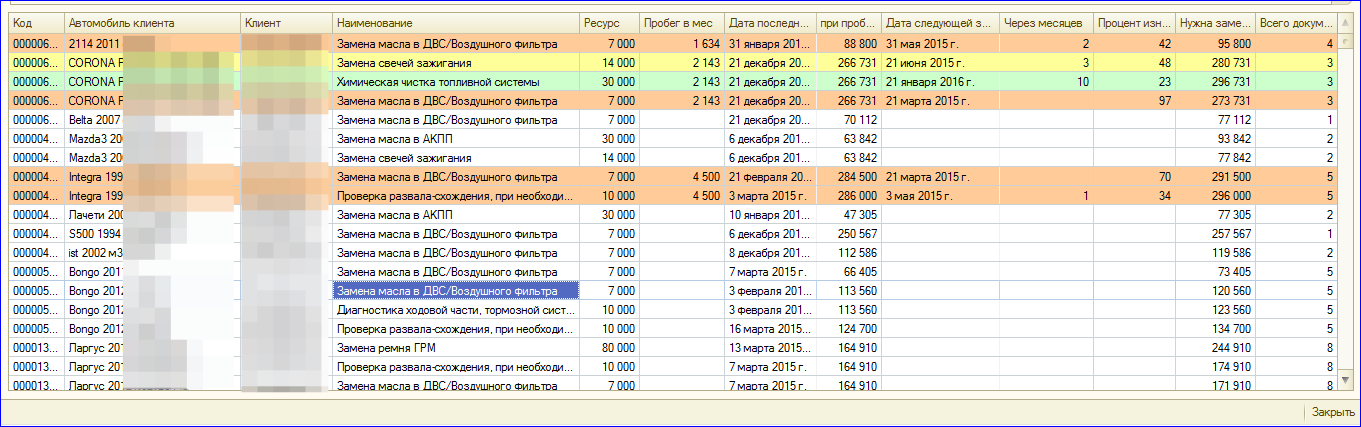Select the 16 марта 2015 date cell
1361x427 pixels.
(x=771, y=329)
